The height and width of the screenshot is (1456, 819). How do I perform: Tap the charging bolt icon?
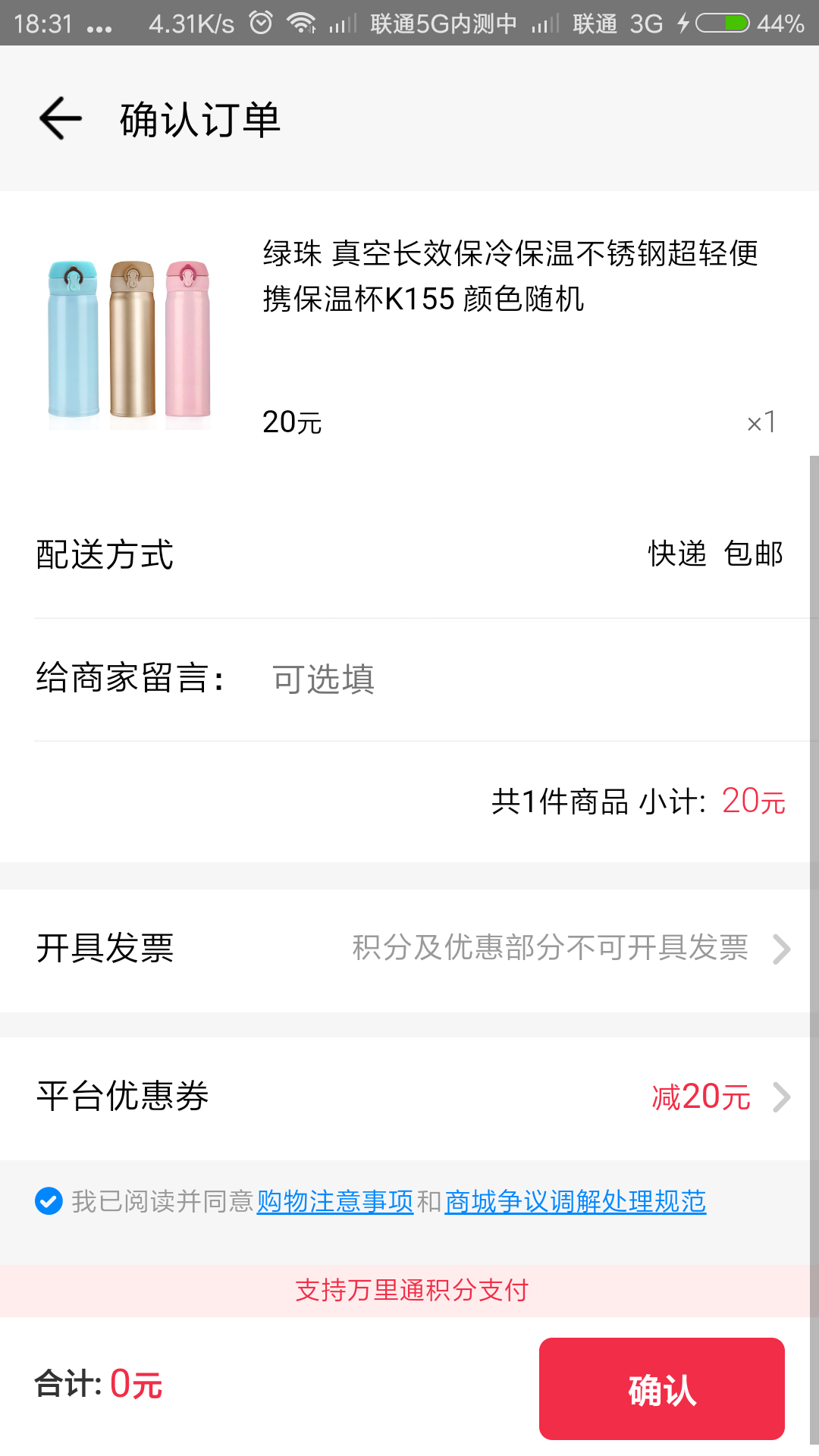(x=683, y=24)
